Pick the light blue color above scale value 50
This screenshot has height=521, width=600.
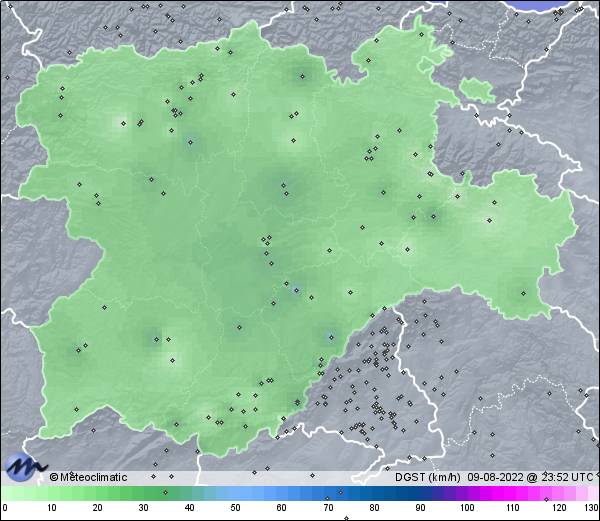(x=235, y=493)
